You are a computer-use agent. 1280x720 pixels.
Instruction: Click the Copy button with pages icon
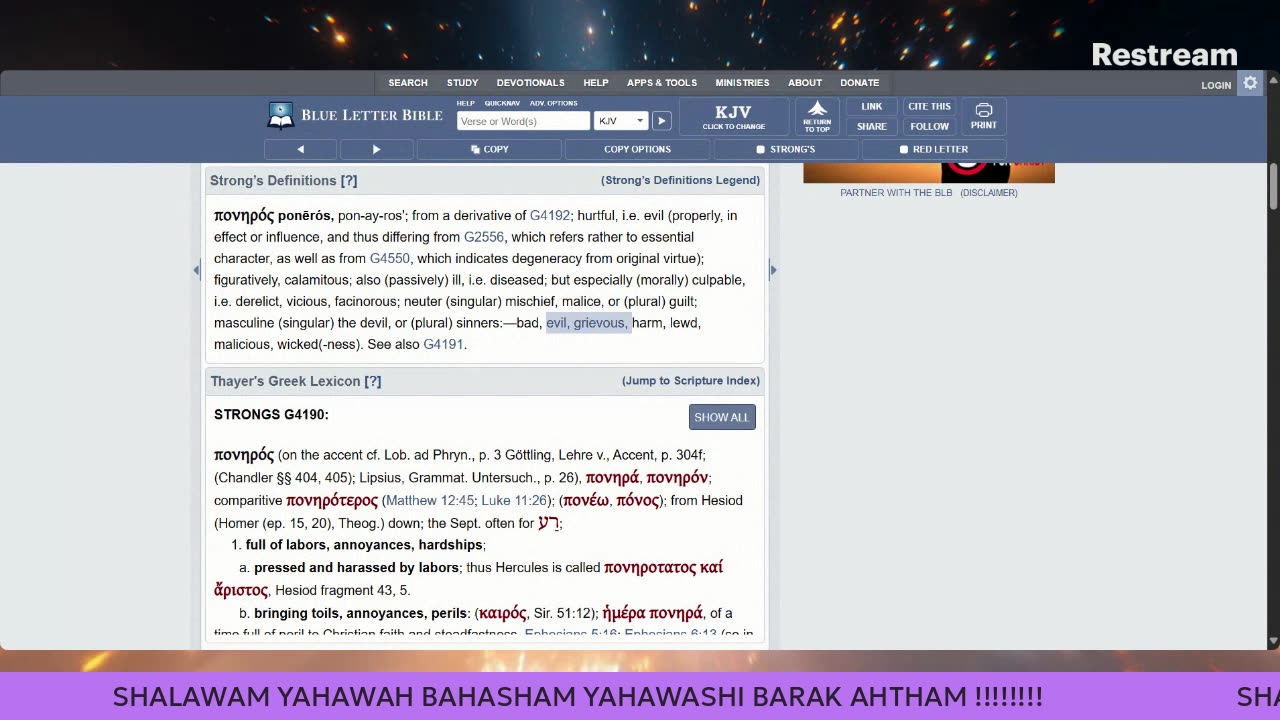tap(489, 149)
